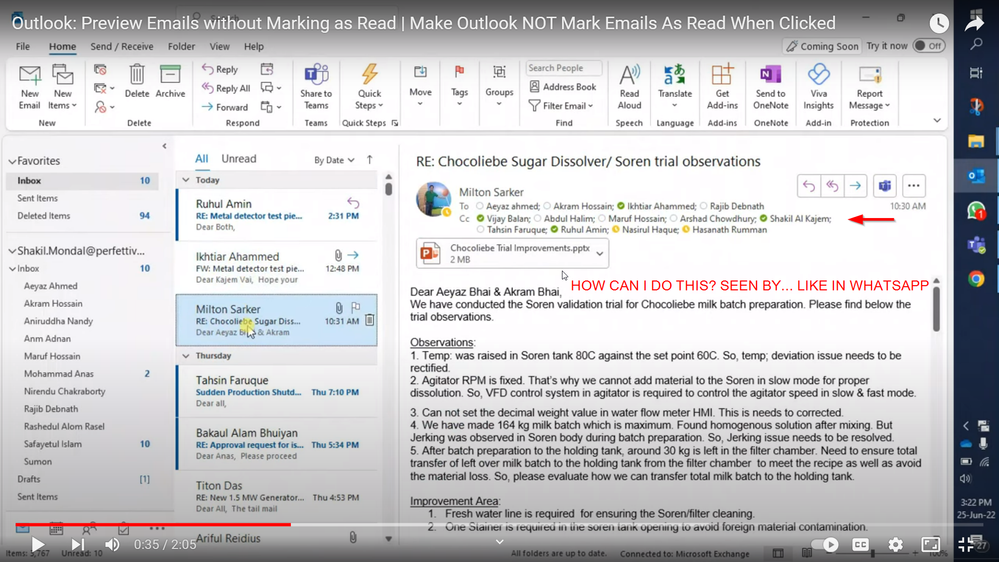Collapse the Today message group

tap(186, 180)
